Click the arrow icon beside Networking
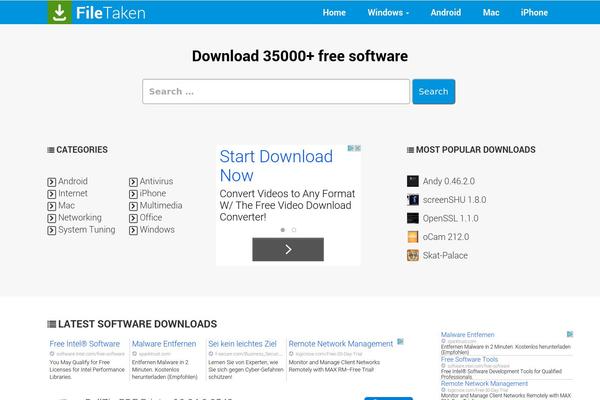Image resolution: width=600 pixels, height=400 pixels. click(x=52, y=218)
